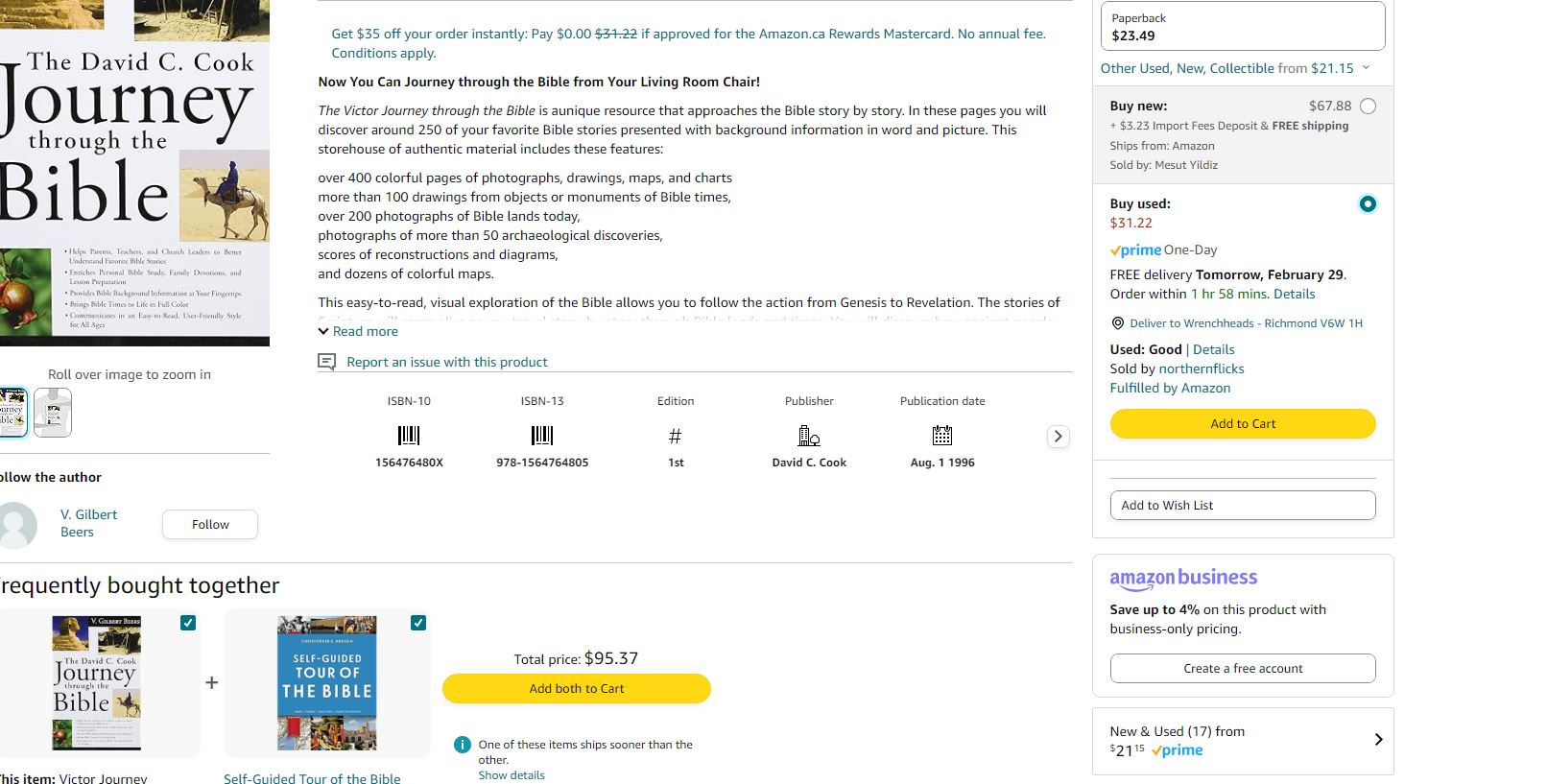Click the ISBN-10 value 156476480X
The width and height of the screenshot is (1547, 784).
(x=409, y=463)
